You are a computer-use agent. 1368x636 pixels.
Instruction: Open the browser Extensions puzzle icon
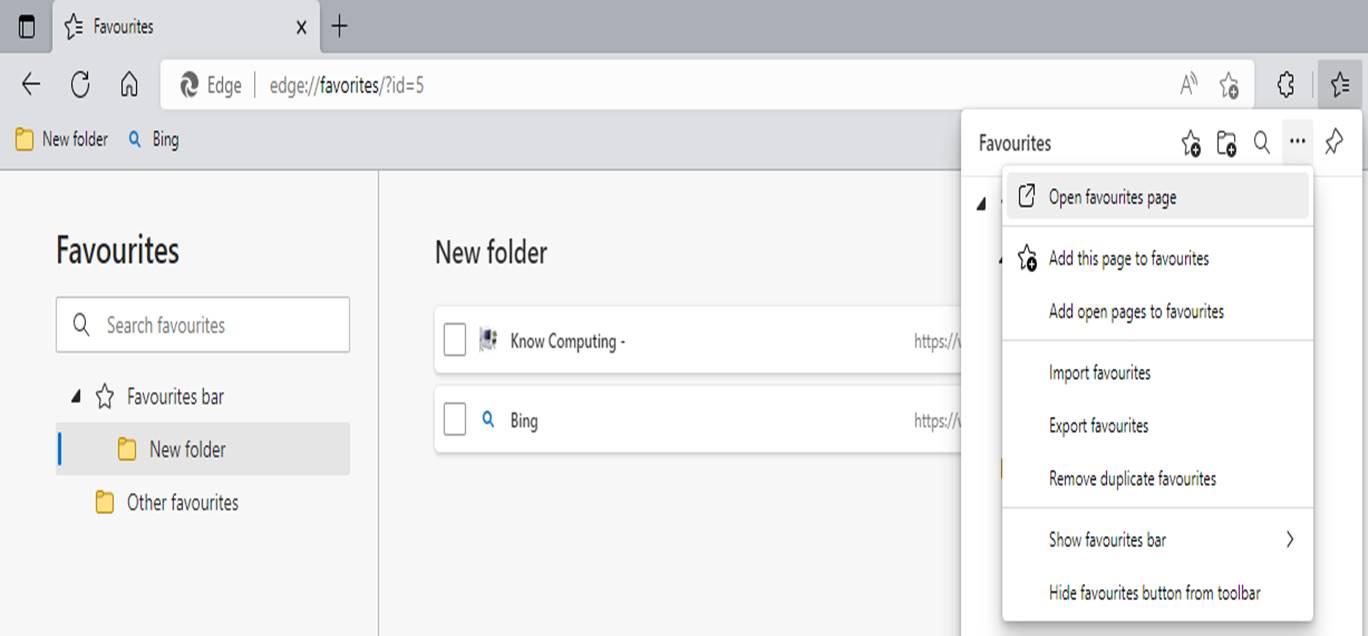(x=1285, y=85)
